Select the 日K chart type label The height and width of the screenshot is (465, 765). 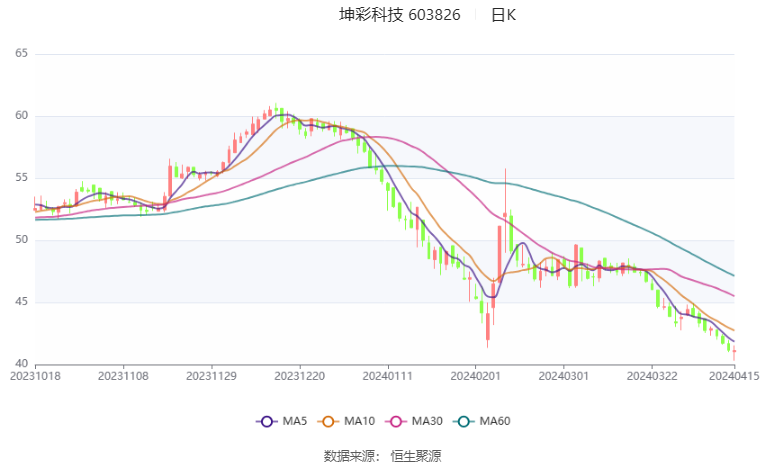pos(503,15)
